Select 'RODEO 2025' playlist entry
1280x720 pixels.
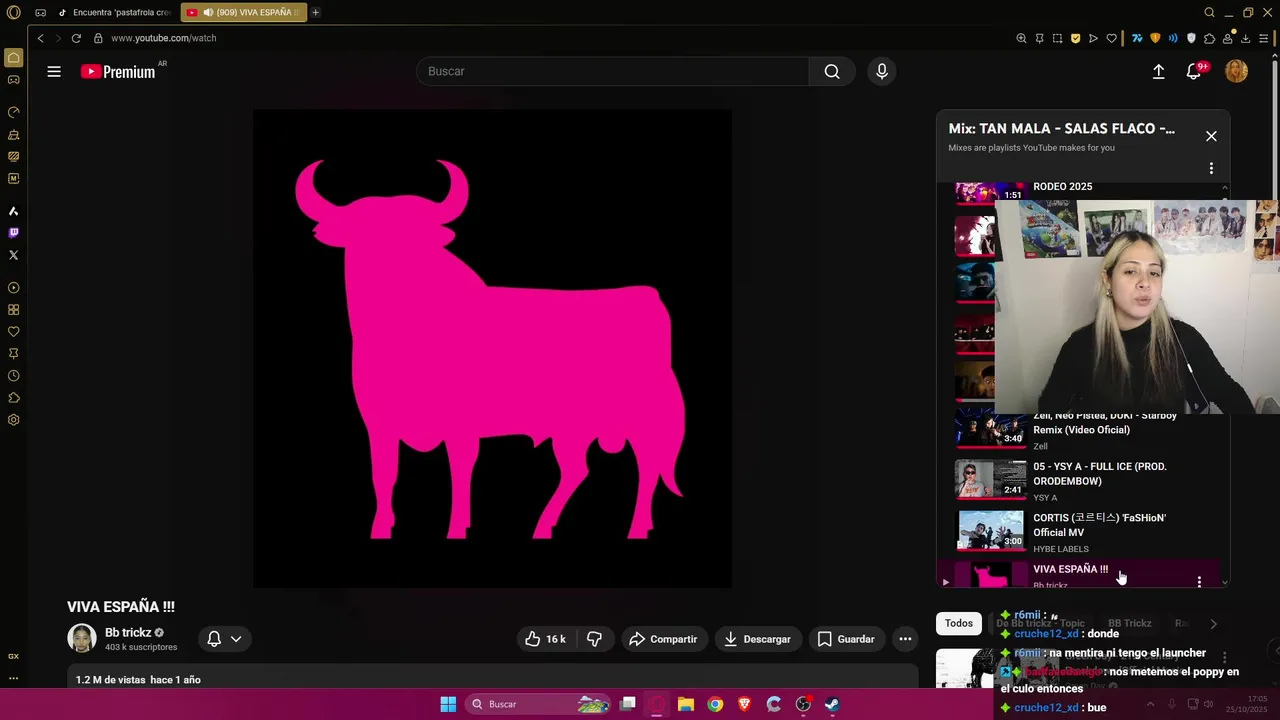click(1062, 187)
